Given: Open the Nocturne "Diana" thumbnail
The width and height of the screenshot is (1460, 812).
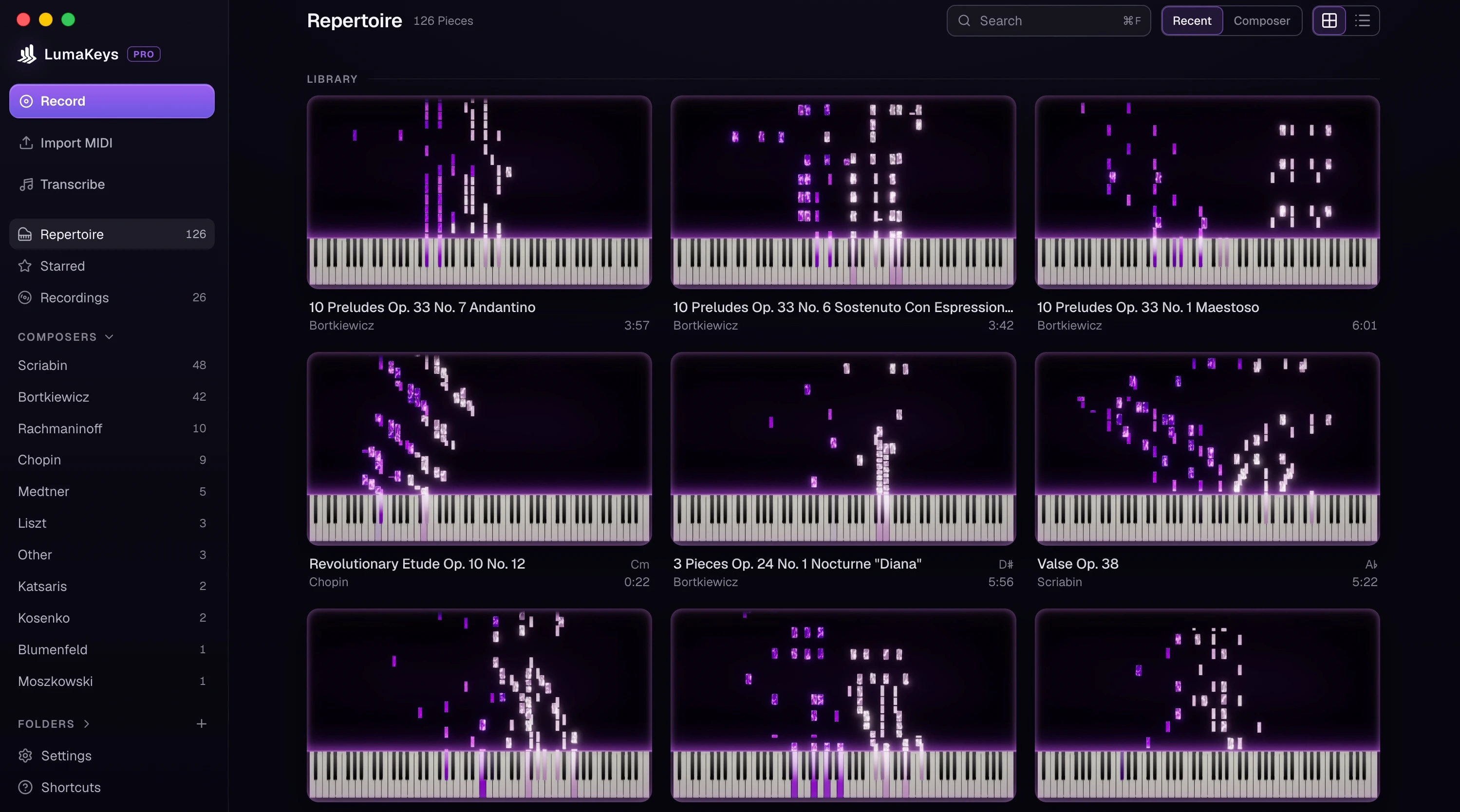Looking at the screenshot, I should coord(843,449).
